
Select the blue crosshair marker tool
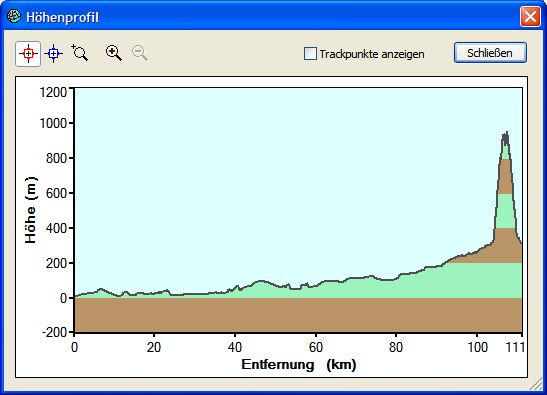[x=53, y=54]
